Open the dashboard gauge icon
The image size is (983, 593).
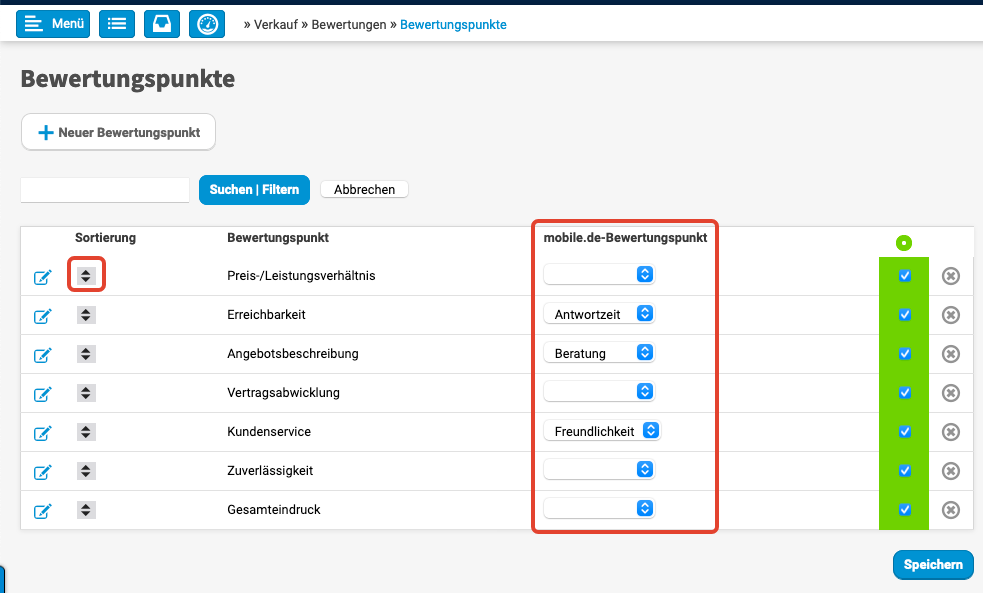tap(207, 24)
